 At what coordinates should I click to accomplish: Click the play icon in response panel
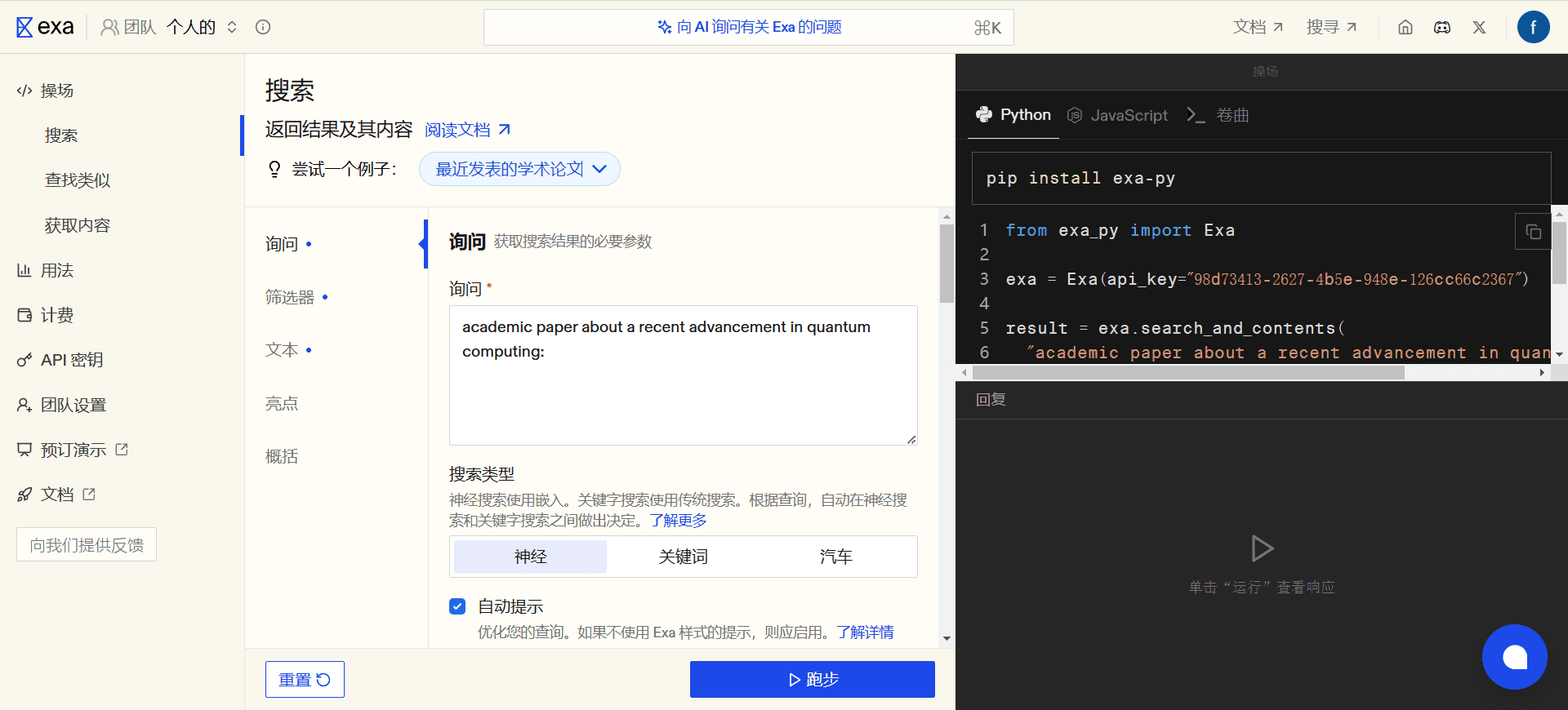coord(1262,548)
